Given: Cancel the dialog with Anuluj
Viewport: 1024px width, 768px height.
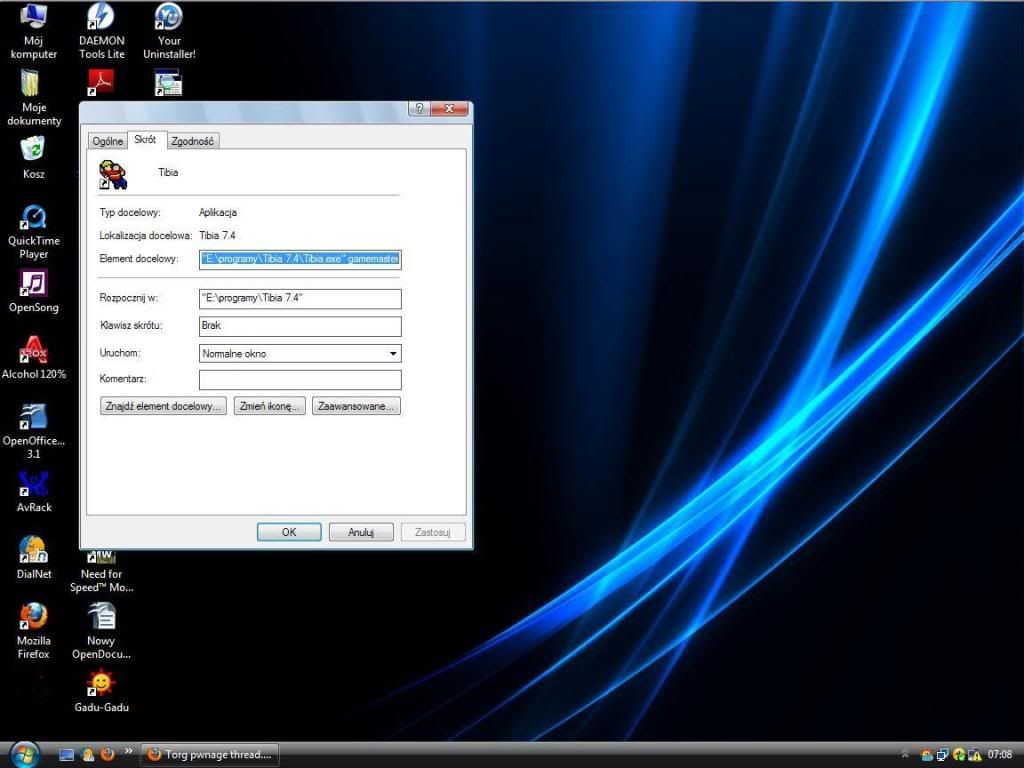Looking at the screenshot, I should pos(361,532).
